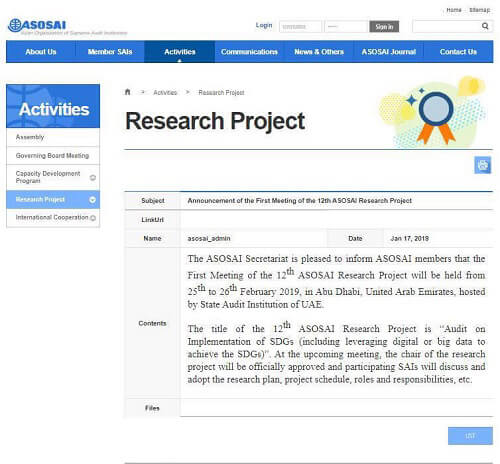Click the print page icon
The width and height of the screenshot is (500, 464).
pyautogui.click(x=483, y=165)
